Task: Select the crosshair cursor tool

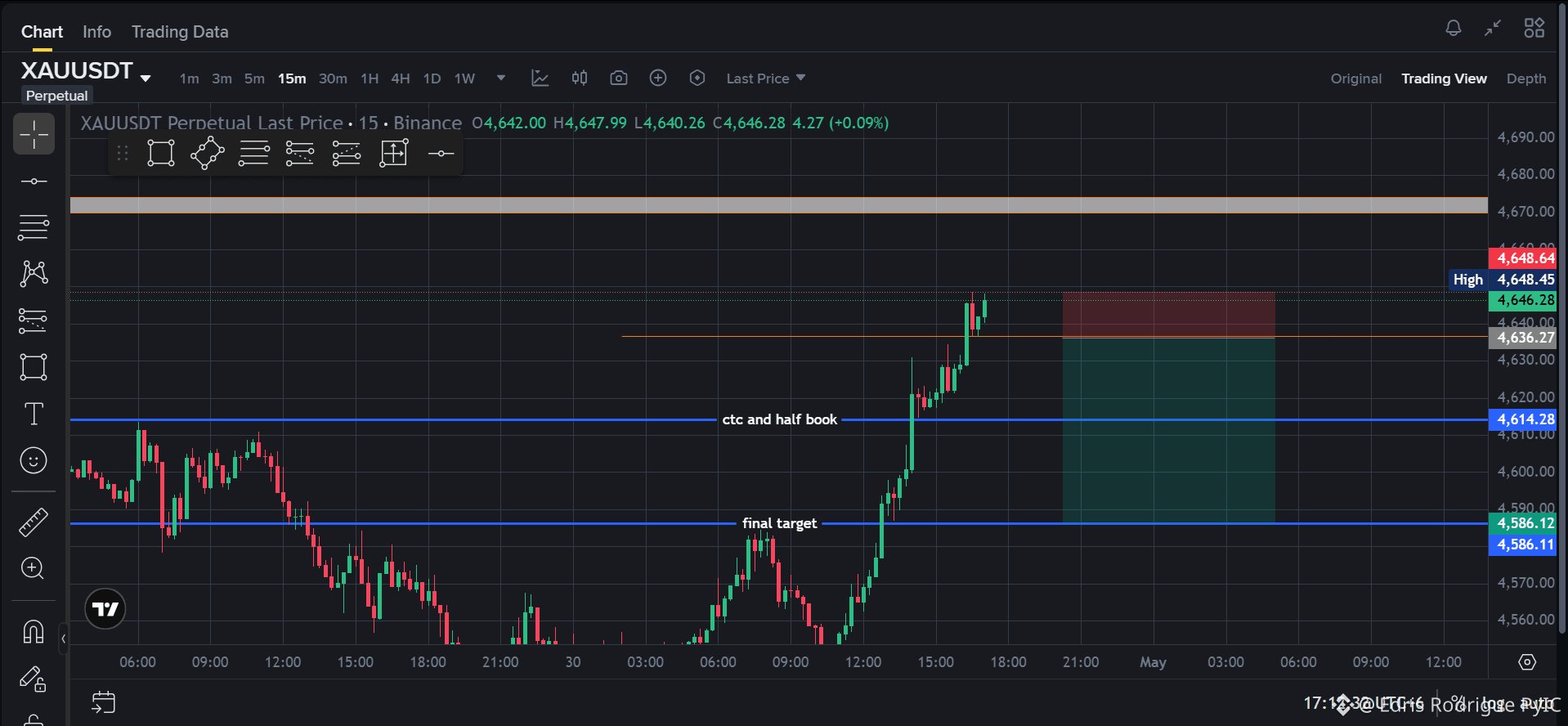Action: click(34, 134)
